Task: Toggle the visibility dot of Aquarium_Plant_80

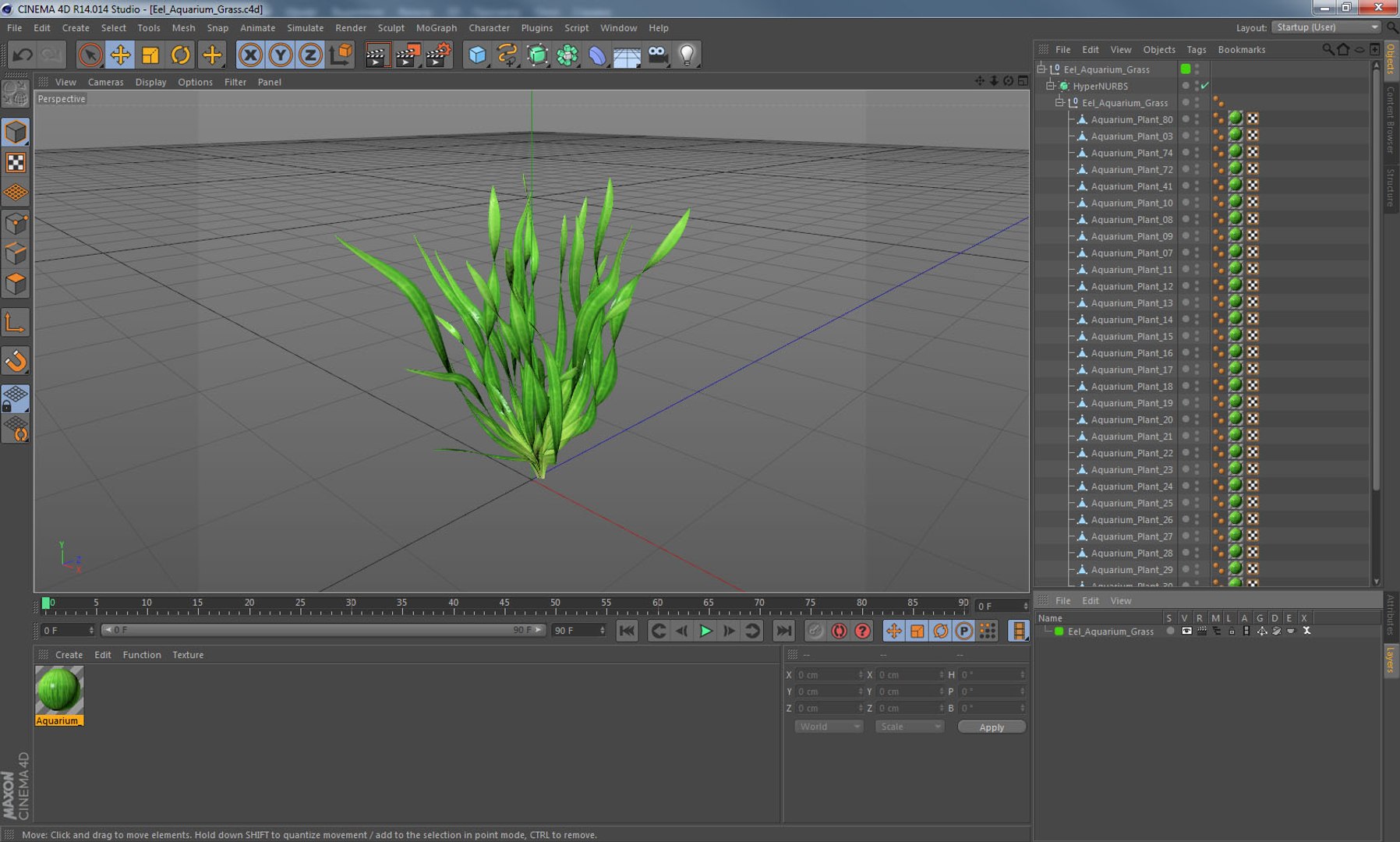Action: (1186, 119)
